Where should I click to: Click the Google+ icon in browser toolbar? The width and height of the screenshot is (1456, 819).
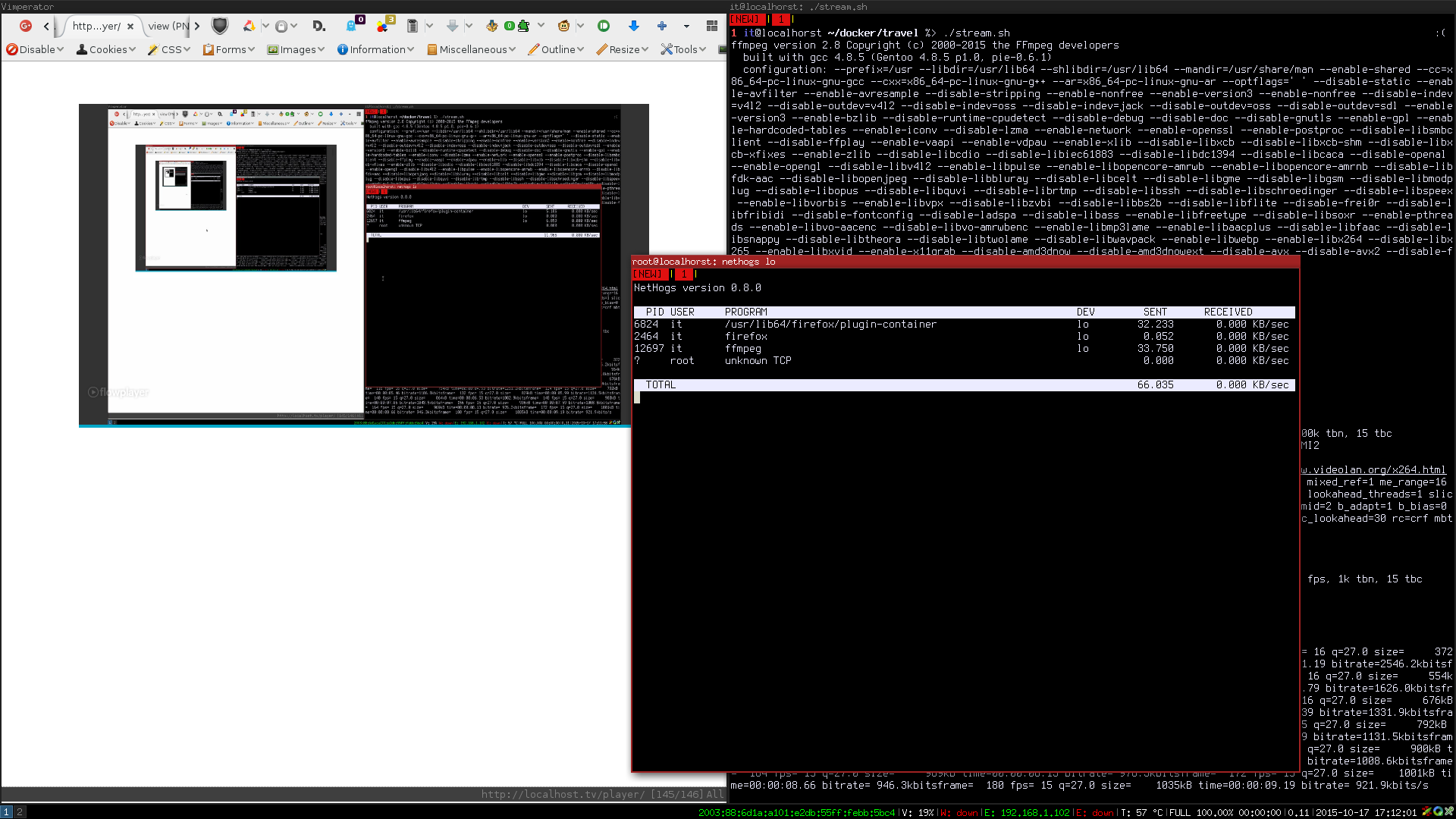pos(26,26)
